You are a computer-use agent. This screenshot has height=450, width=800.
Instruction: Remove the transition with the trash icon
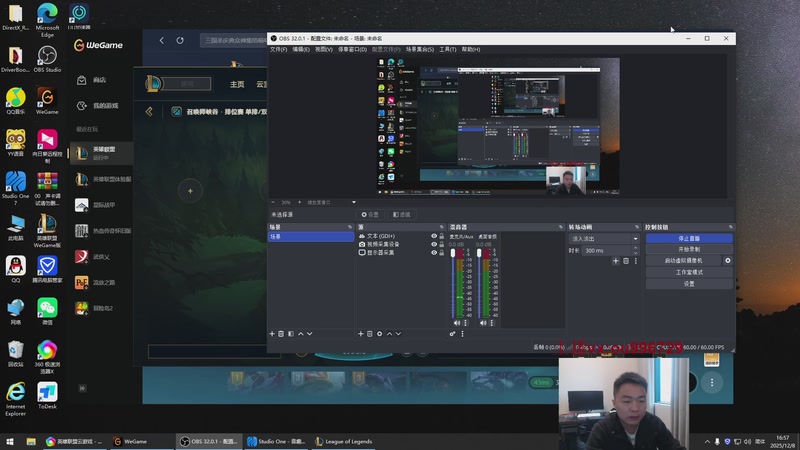tap(626, 261)
